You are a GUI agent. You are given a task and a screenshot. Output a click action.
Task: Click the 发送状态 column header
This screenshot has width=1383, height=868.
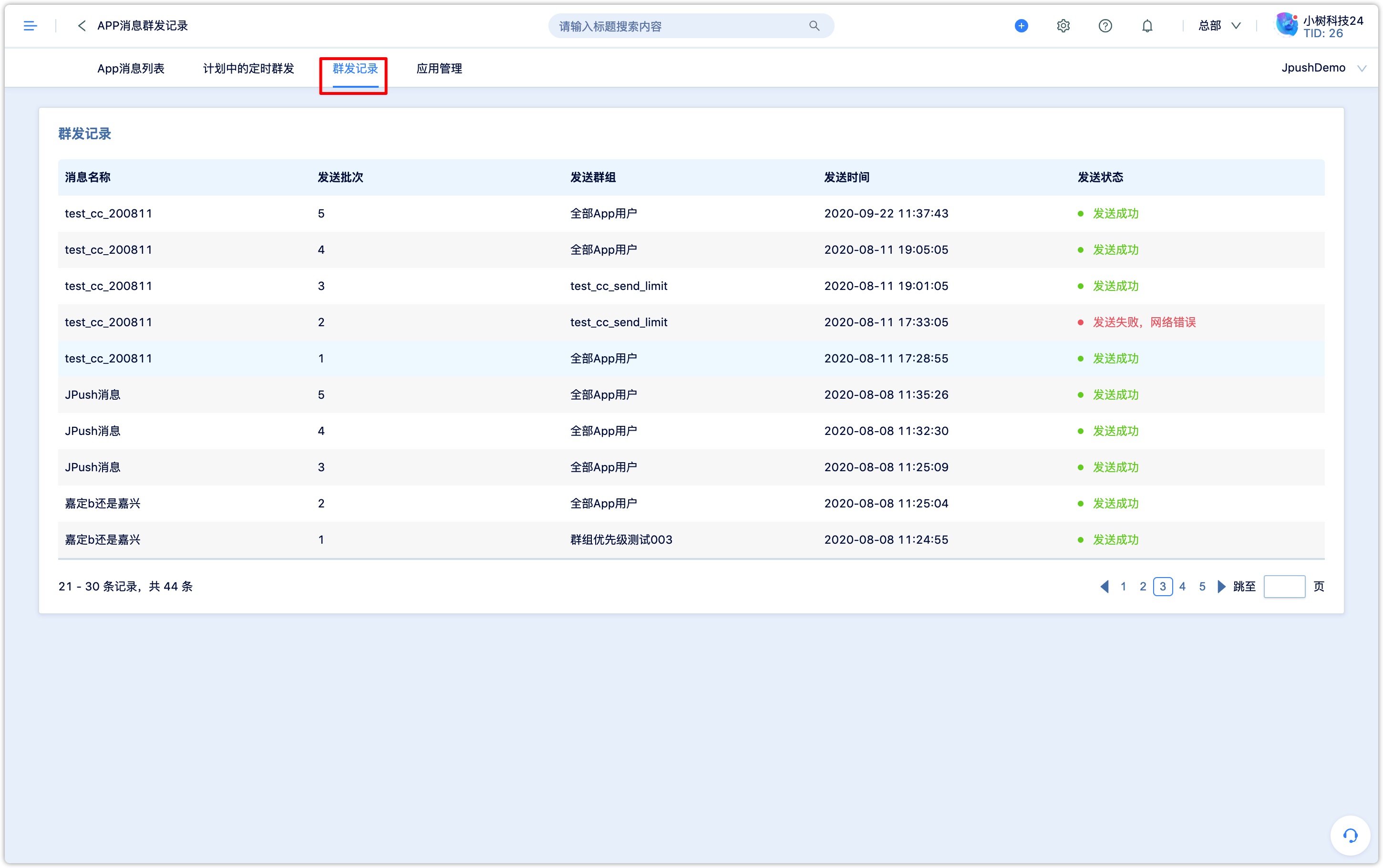pos(1100,177)
